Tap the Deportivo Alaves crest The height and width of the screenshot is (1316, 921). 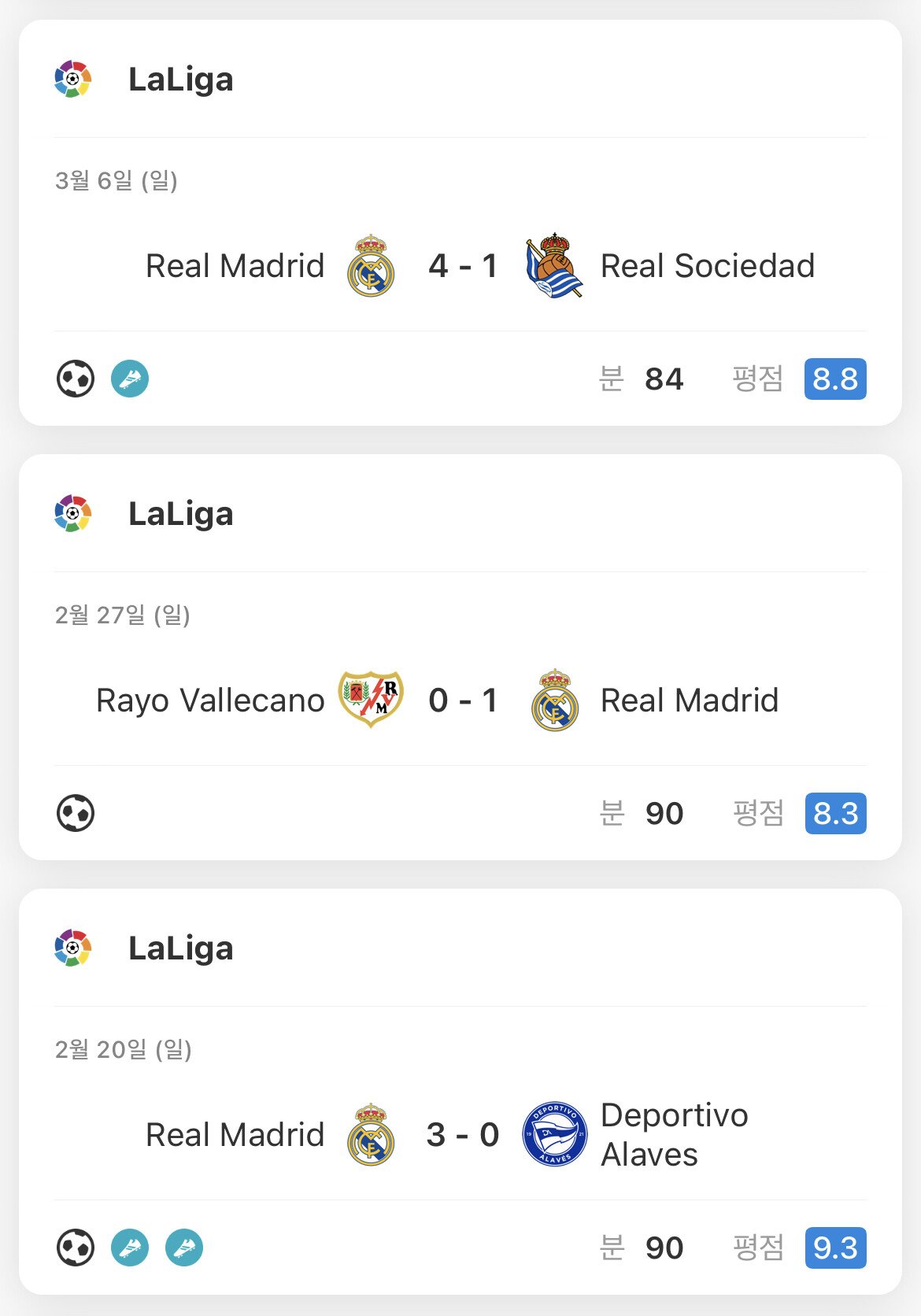(554, 1134)
